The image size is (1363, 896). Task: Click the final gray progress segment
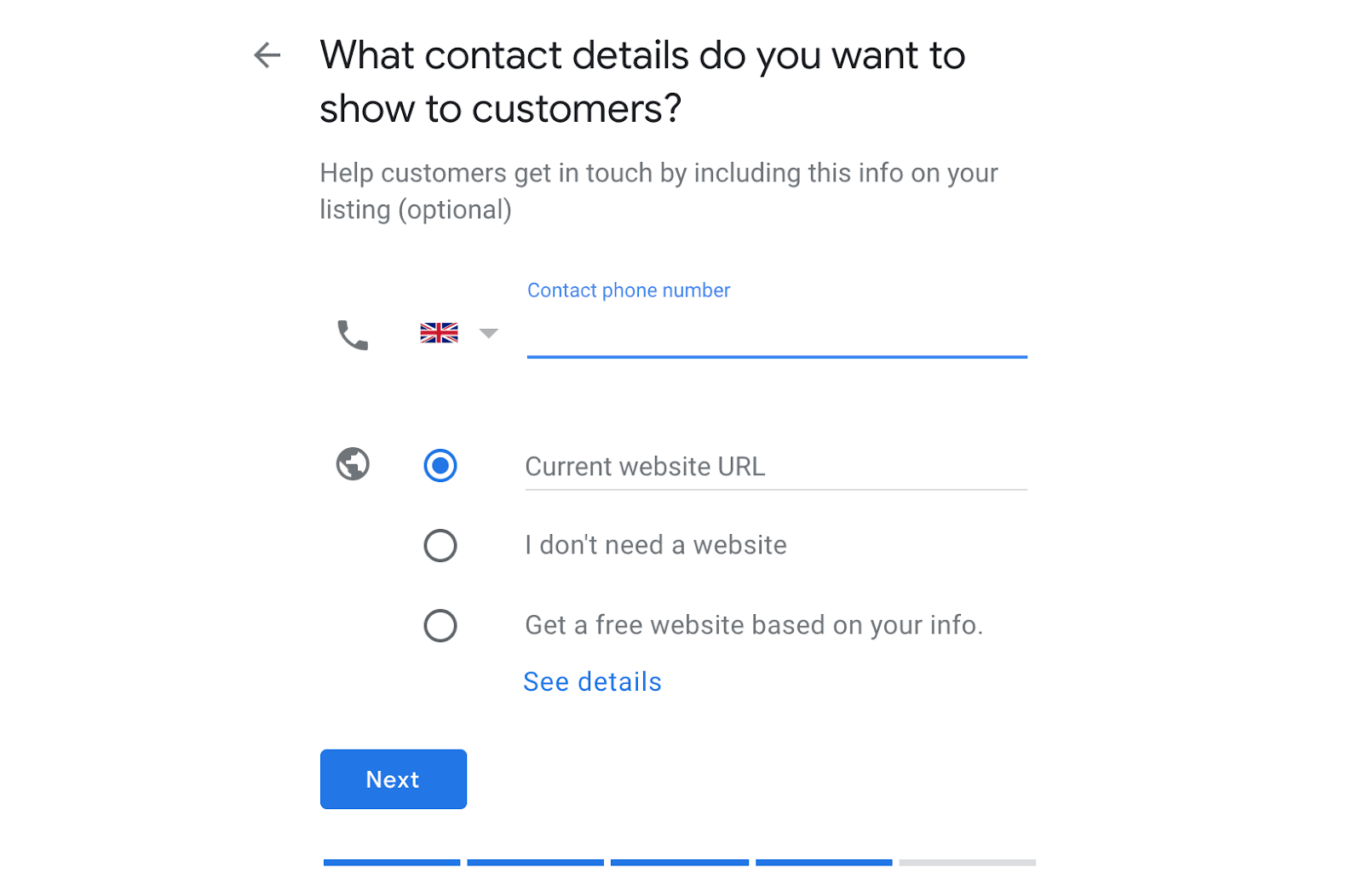tap(967, 863)
